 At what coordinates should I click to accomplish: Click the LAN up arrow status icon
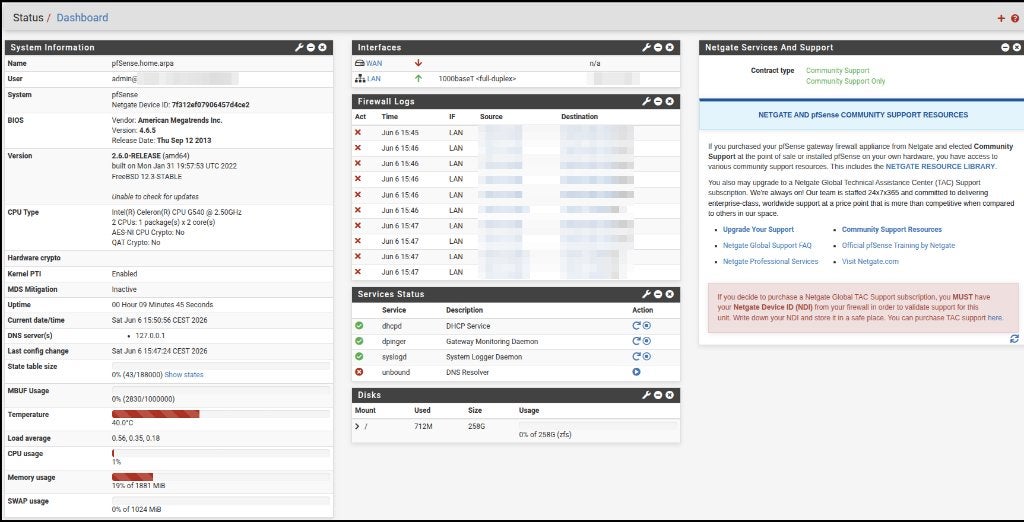coord(418,78)
